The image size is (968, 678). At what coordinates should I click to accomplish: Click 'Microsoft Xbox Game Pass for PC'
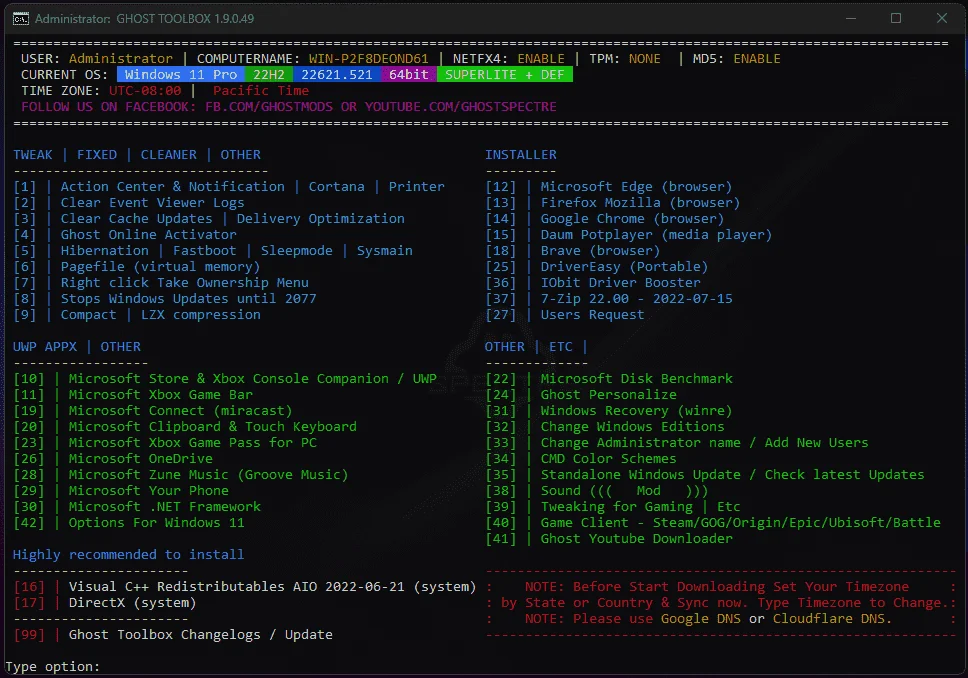coord(193,443)
